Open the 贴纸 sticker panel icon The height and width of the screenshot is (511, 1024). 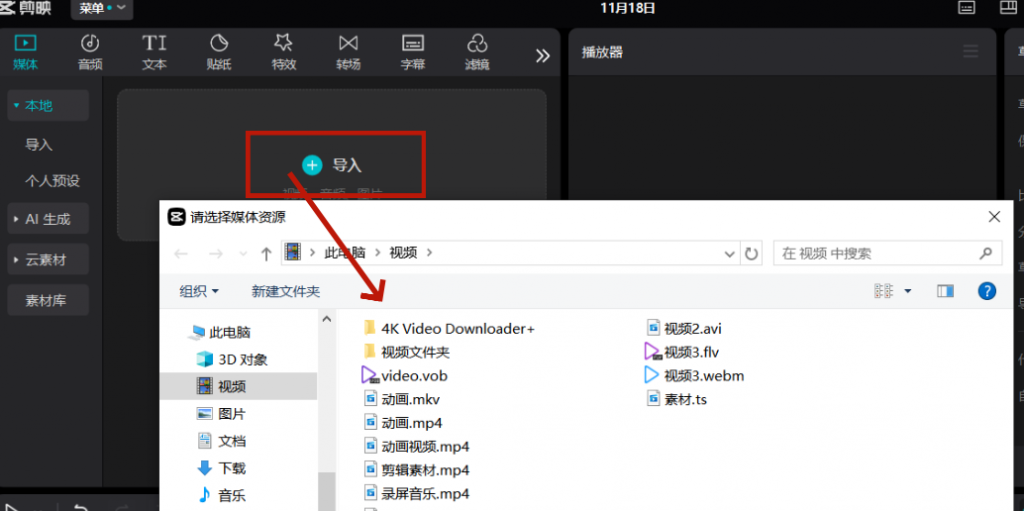click(219, 44)
